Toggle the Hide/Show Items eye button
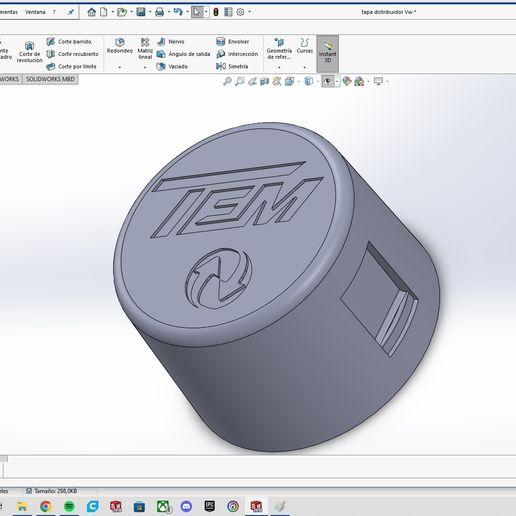516x516 pixels. pyautogui.click(x=328, y=81)
